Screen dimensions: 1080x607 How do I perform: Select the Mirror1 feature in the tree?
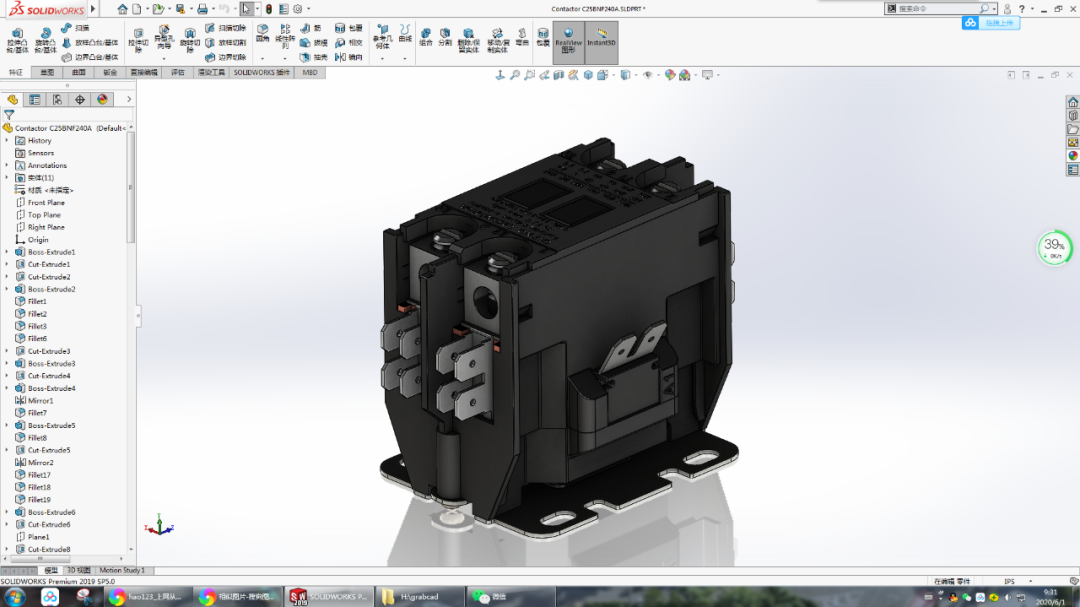tap(40, 401)
